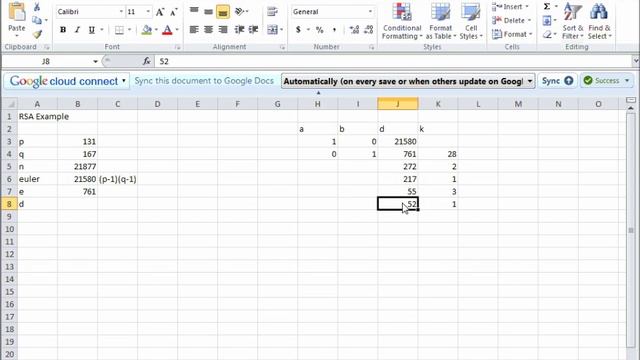Align text right
Viewport: 640px width, 360px height.
click(x=222, y=29)
